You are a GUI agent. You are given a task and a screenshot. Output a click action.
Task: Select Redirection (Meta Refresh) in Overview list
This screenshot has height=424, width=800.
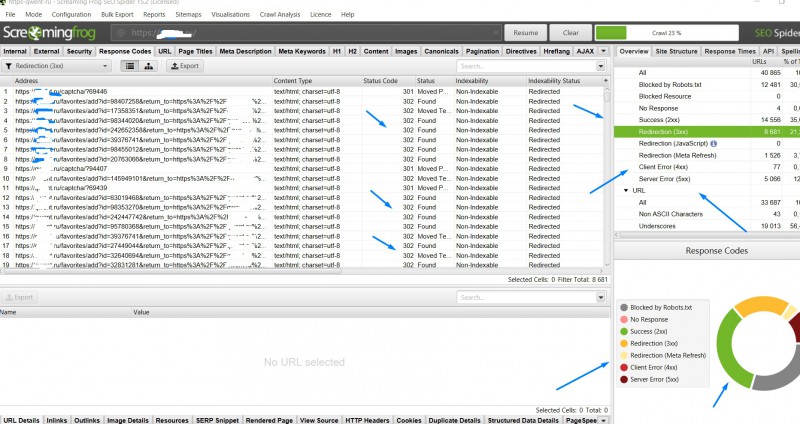[x=678, y=156]
